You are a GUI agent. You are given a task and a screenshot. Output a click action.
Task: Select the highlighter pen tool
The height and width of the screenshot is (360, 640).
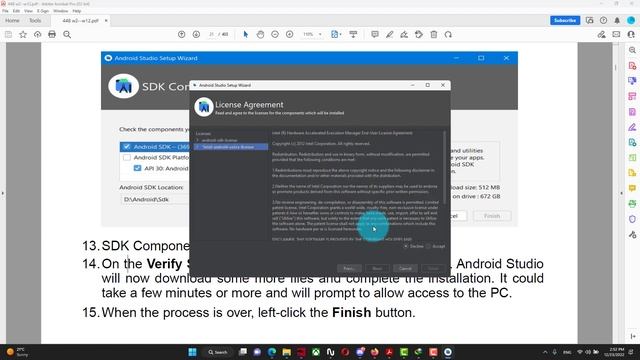(389, 35)
